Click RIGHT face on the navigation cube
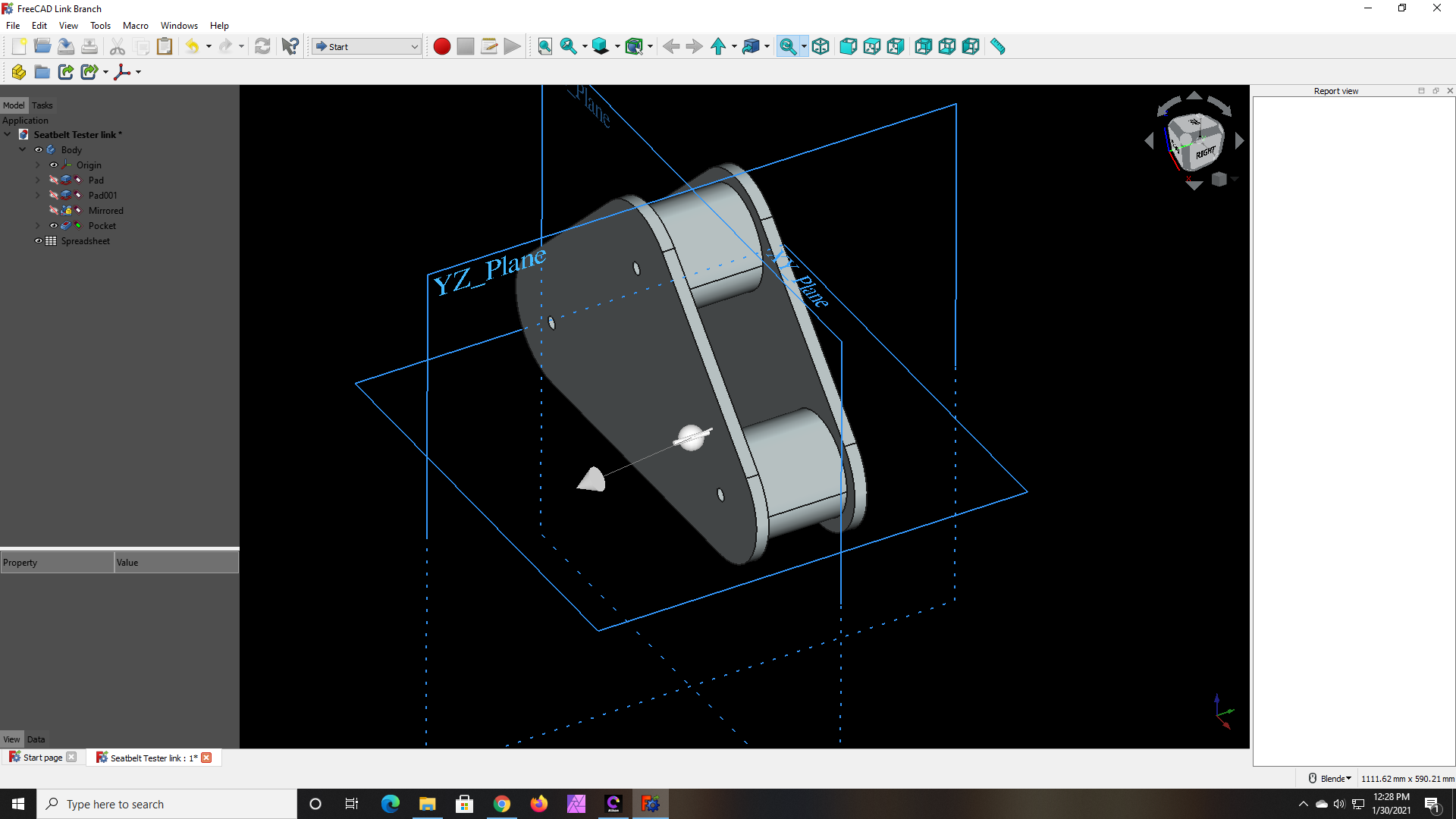Viewport: 1456px width, 819px height. (x=1206, y=152)
